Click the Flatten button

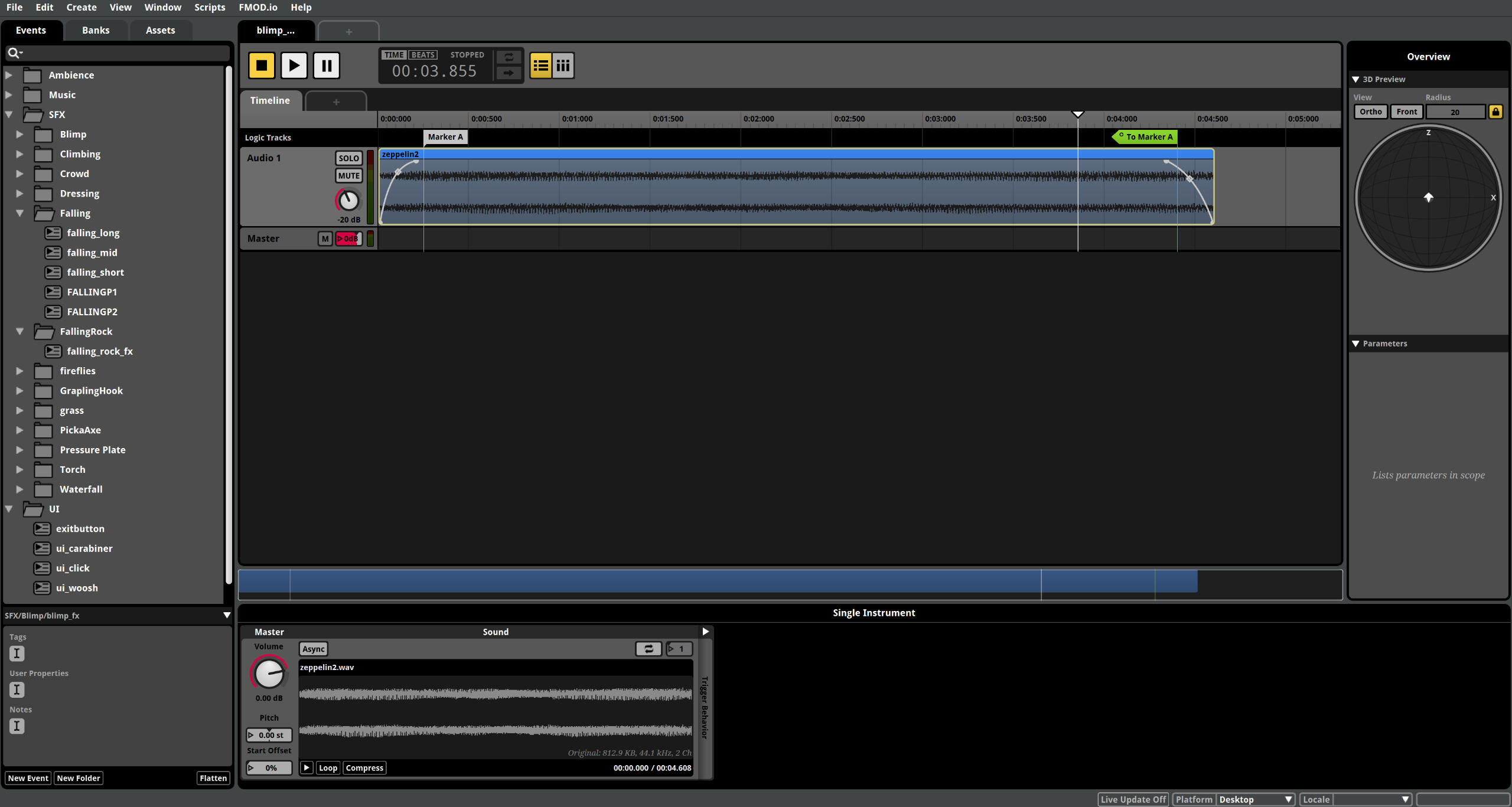point(213,777)
